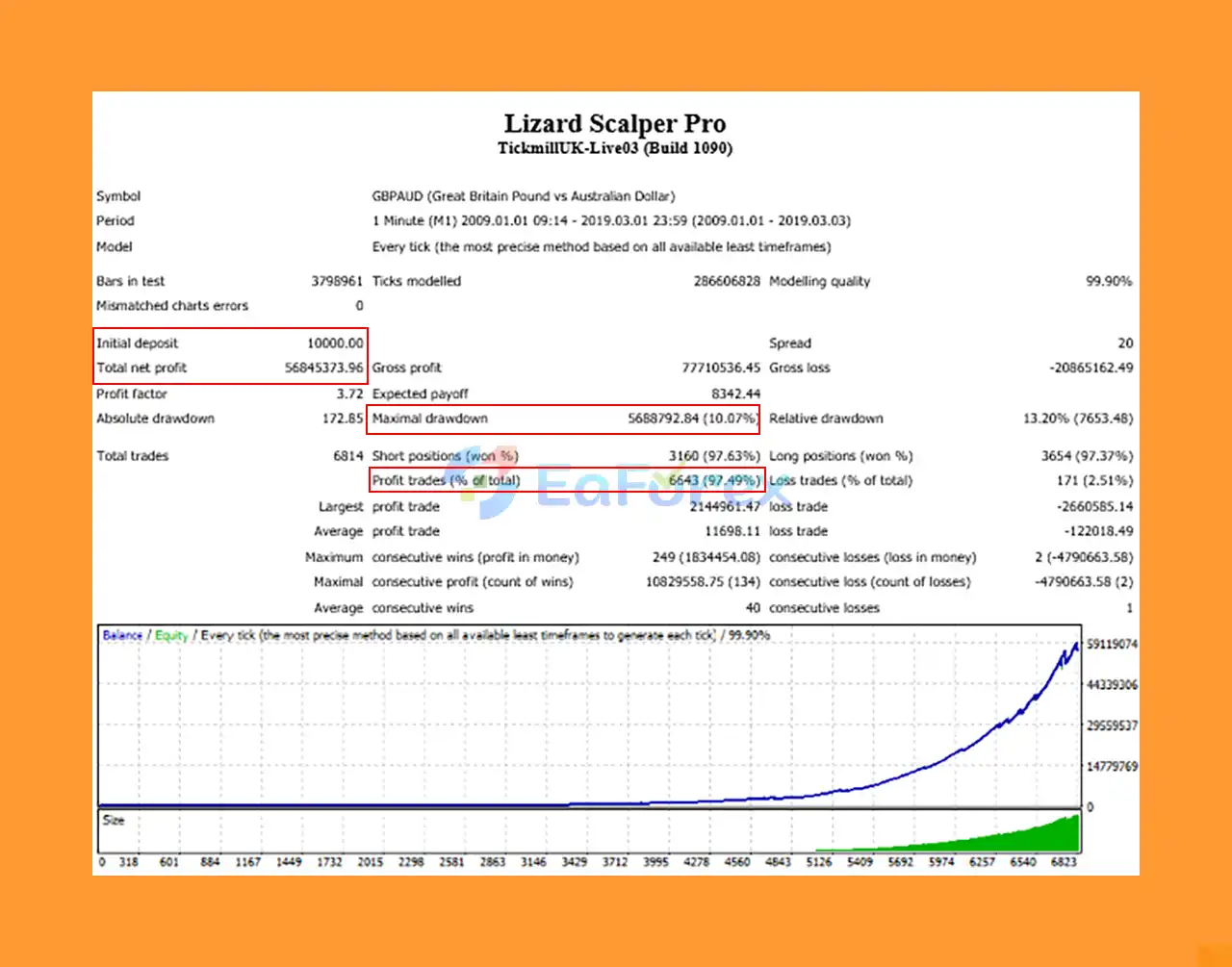This screenshot has height=967, width=1232.
Task: Click the Relative drawdown value
Action: tap(1078, 419)
